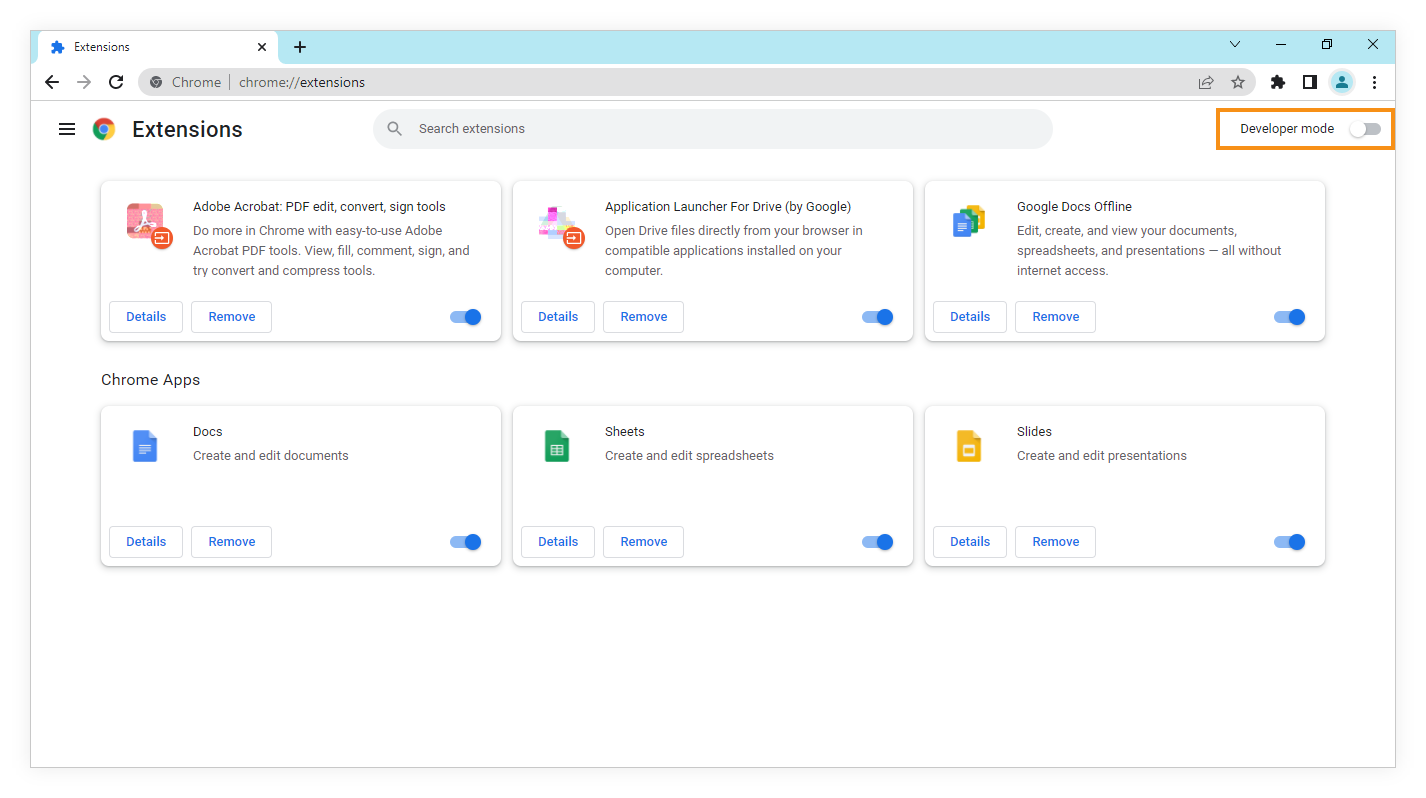Open Details for Adobe Acrobat
Viewport: 1426px width, 798px height.
tap(146, 317)
